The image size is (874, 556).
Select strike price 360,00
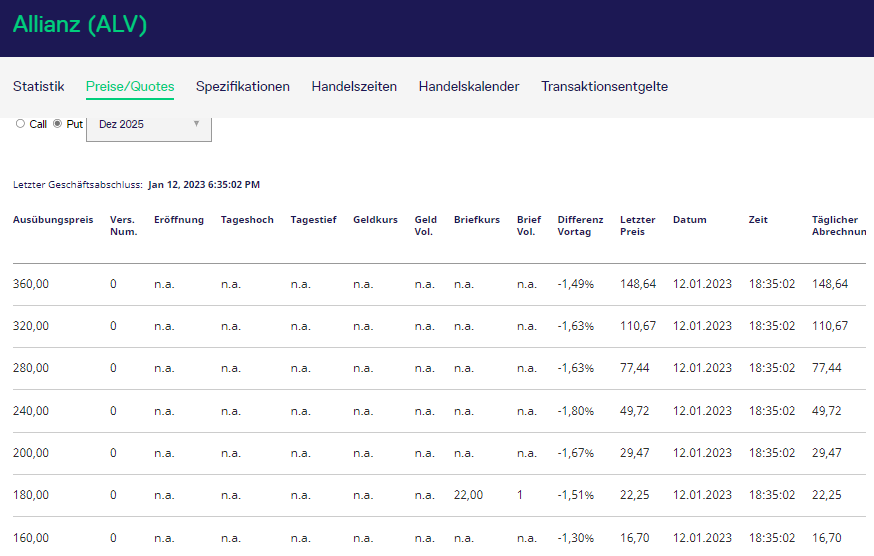tap(31, 284)
